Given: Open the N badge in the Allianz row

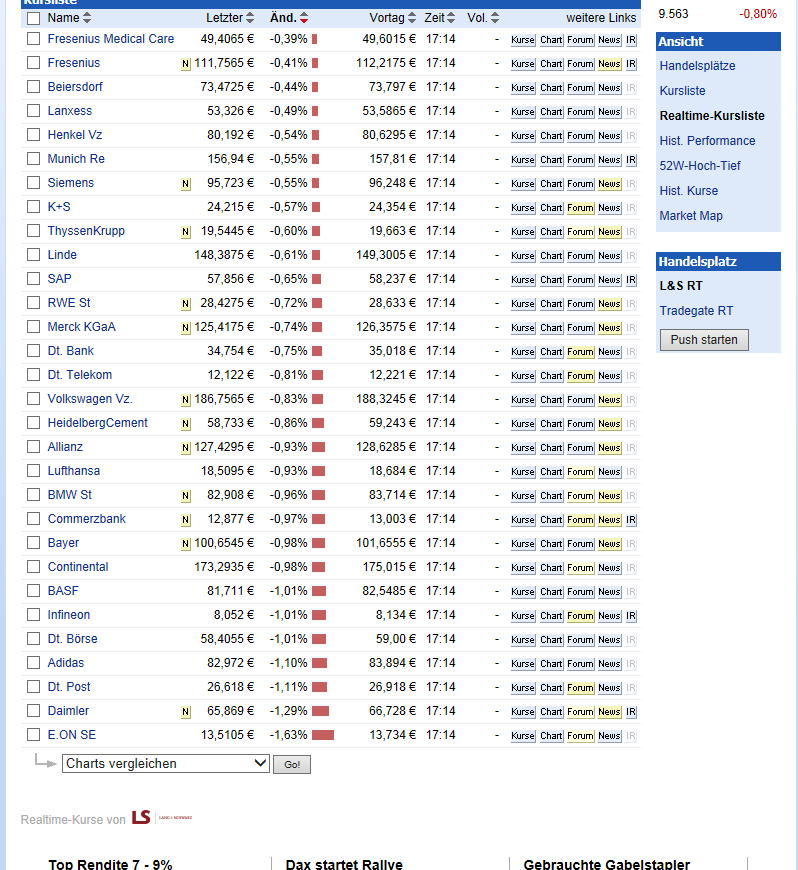Looking at the screenshot, I should pyautogui.click(x=186, y=448).
